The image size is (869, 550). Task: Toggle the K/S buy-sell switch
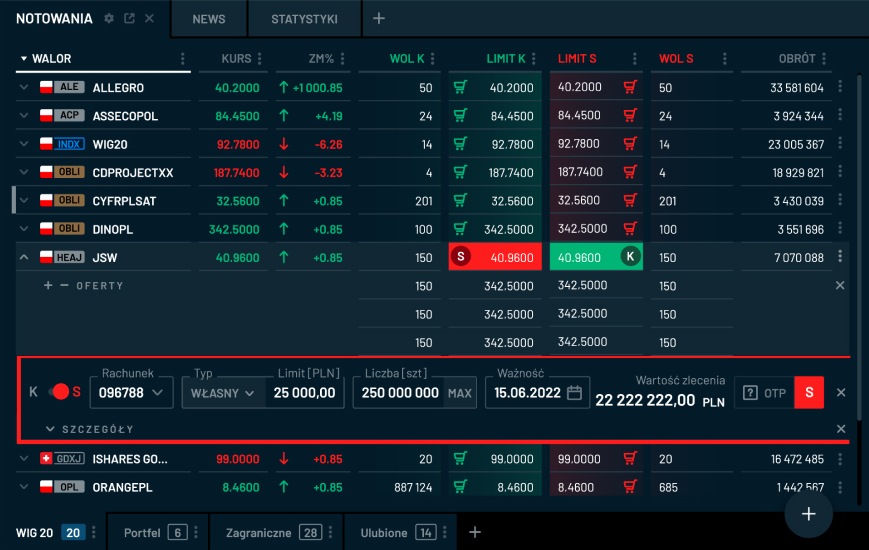point(61,392)
